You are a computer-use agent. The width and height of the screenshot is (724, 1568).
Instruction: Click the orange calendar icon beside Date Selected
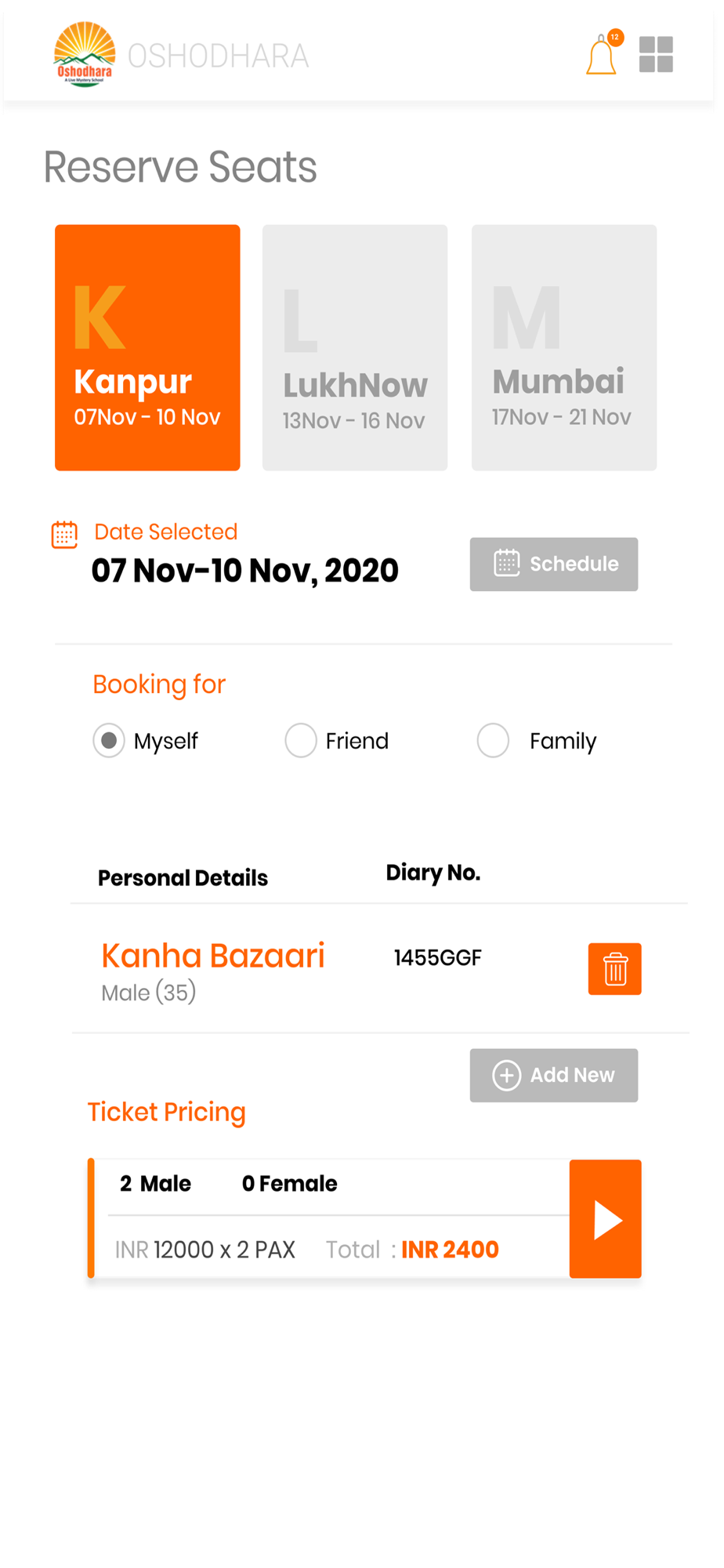coord(64,535)
